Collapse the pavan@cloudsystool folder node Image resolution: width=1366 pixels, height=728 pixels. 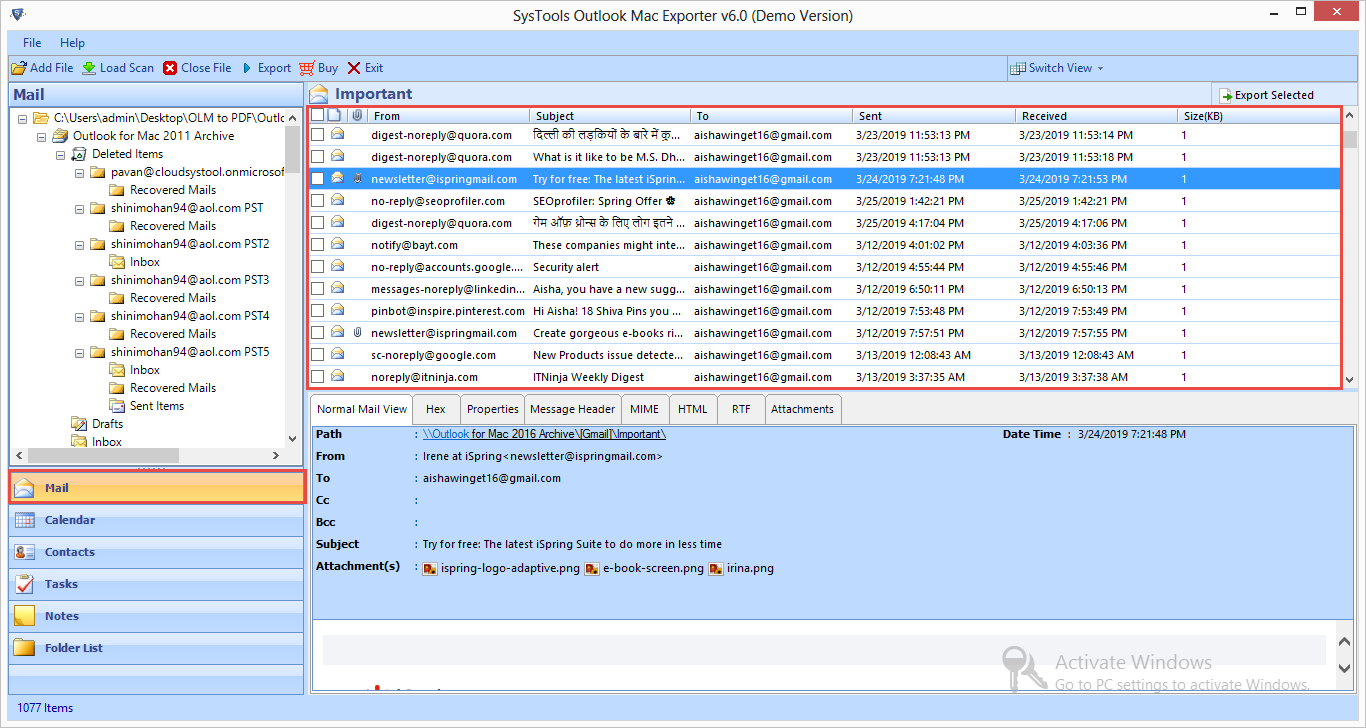(80, 172)
